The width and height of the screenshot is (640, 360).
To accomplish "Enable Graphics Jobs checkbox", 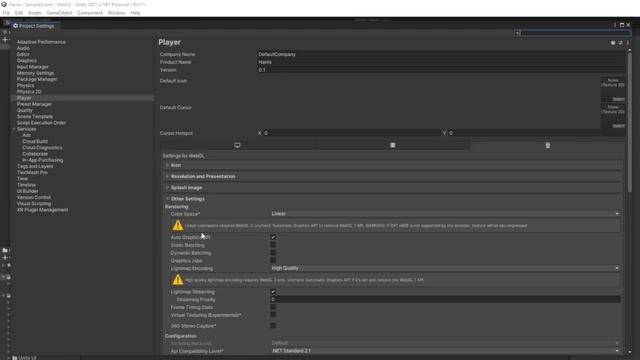I will pyautogui.click(x=273, y=260).
